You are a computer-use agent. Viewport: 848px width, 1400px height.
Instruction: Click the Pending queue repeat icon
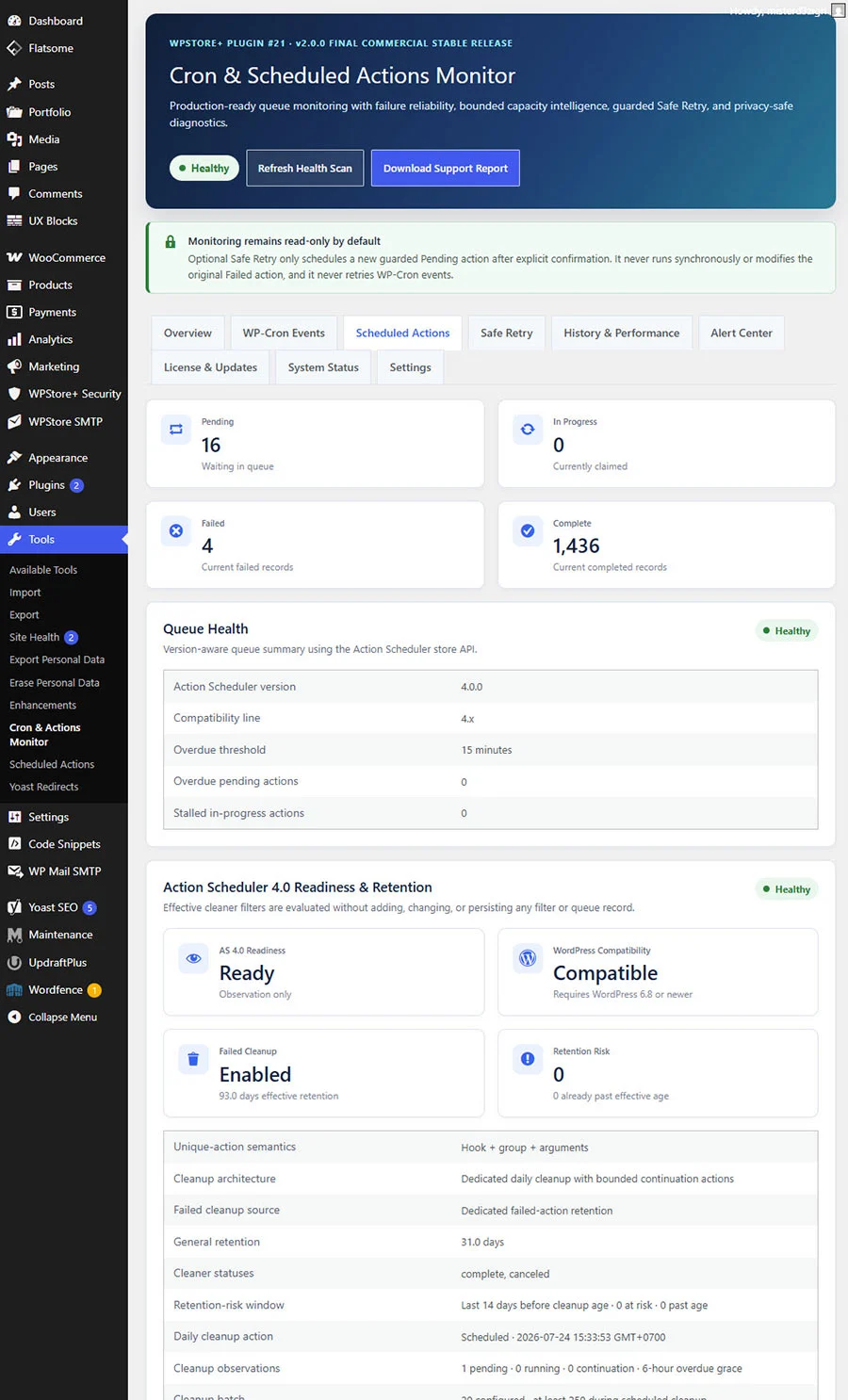pos(176,430)
